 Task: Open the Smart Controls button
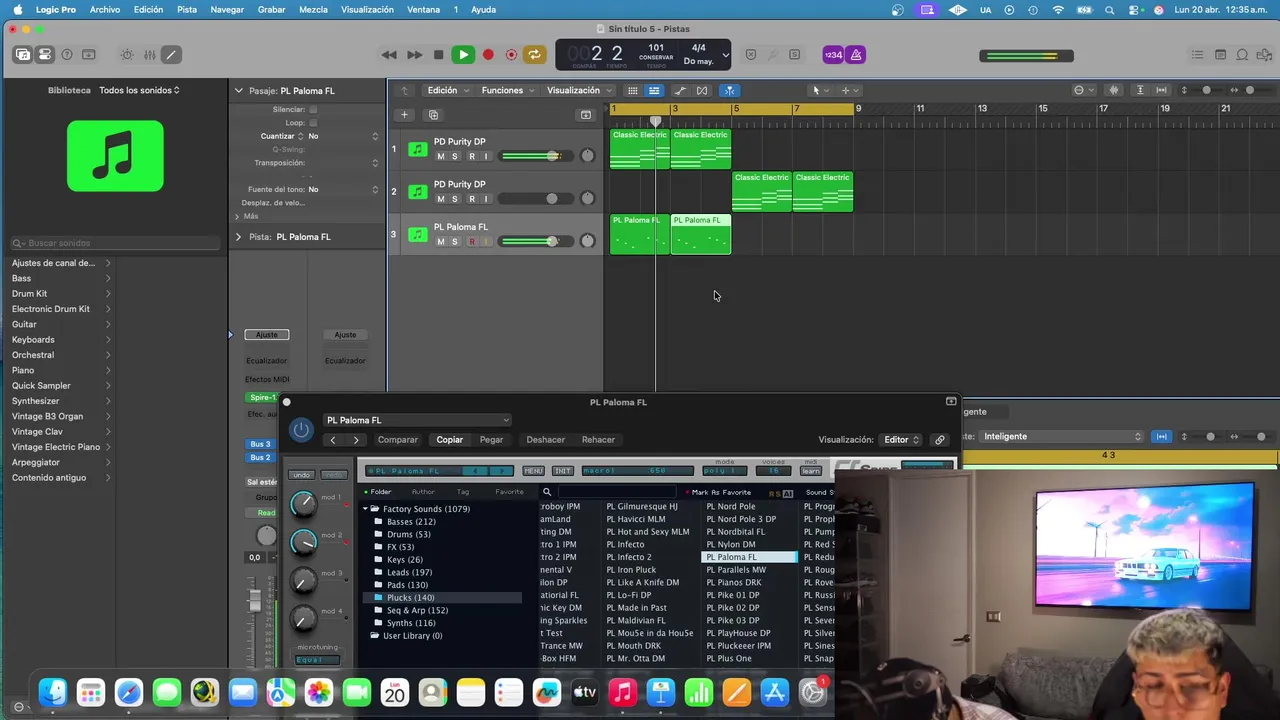click(x=127, y=55)
